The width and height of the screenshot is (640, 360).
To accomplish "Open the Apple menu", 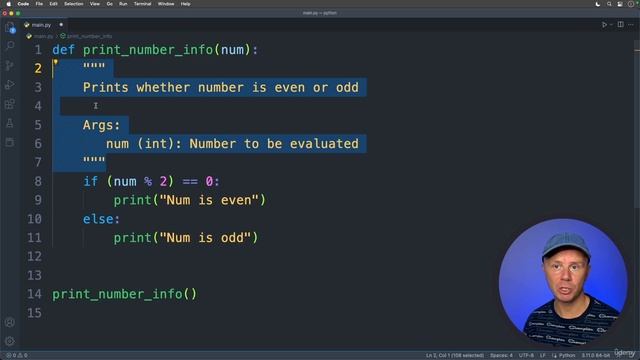I will pyautogui.click(x=8, y=4).
